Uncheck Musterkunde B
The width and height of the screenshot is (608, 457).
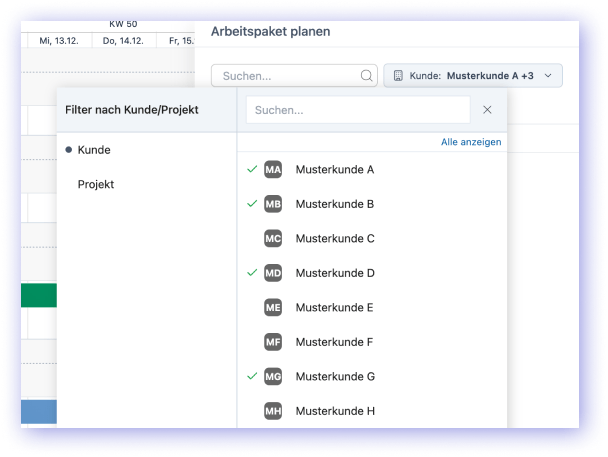pos(372,204)
